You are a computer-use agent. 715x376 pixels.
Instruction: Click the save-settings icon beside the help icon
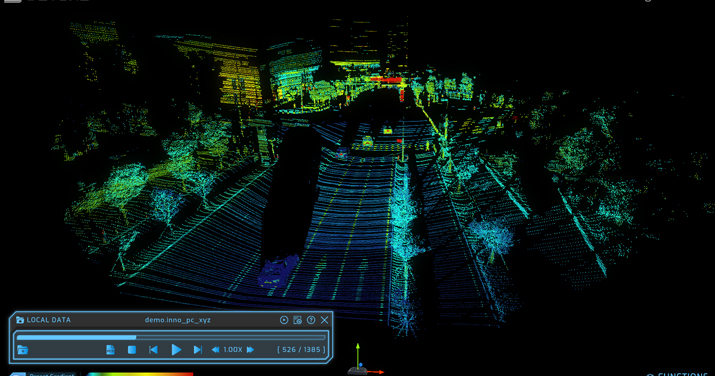click(297, 320)
